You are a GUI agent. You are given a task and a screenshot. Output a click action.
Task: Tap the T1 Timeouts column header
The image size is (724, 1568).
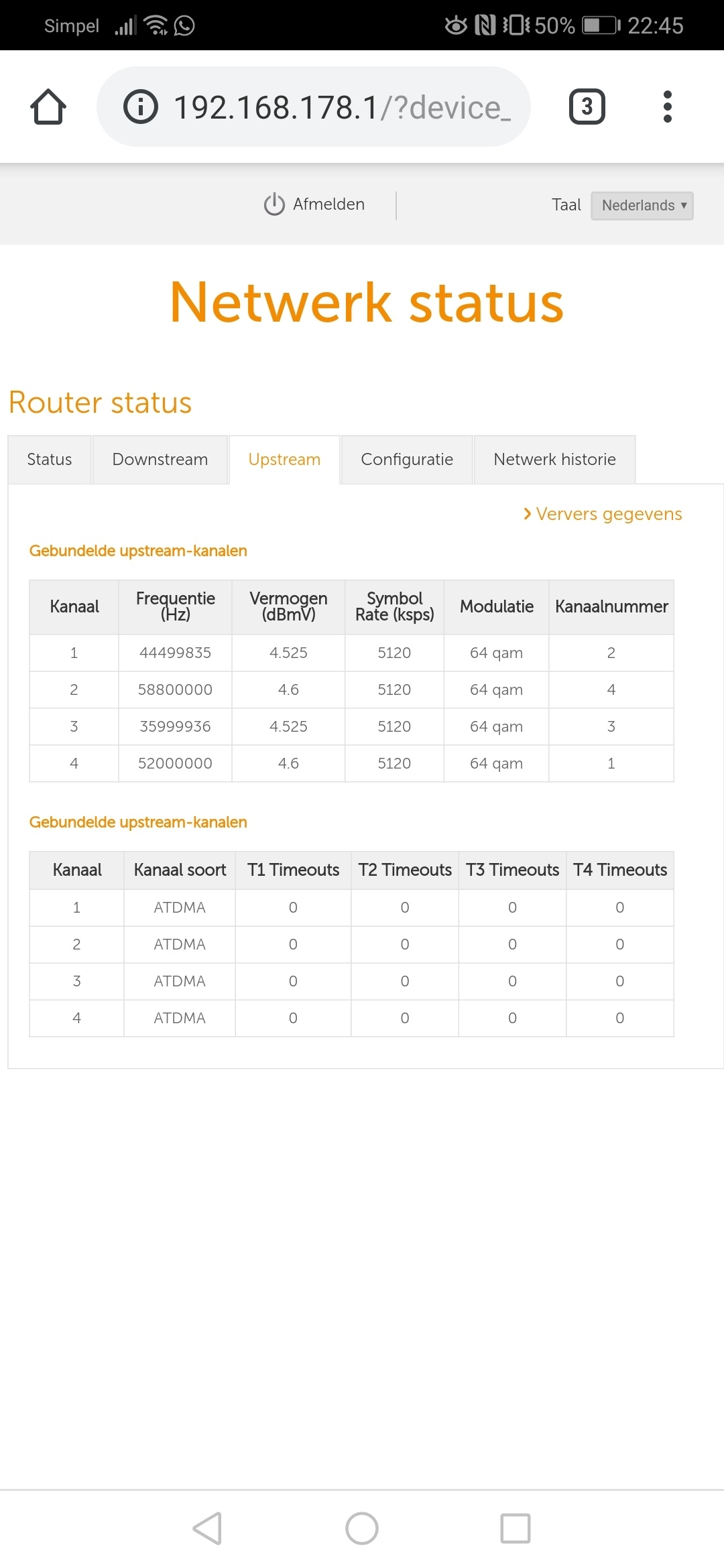pos(293,870)
